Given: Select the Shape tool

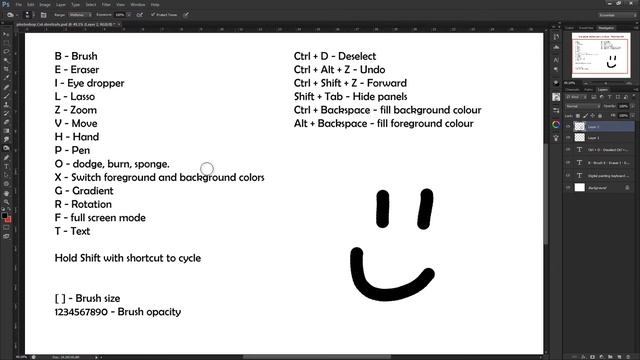Looking at the screenshot, I should click(x=6, y=184).
